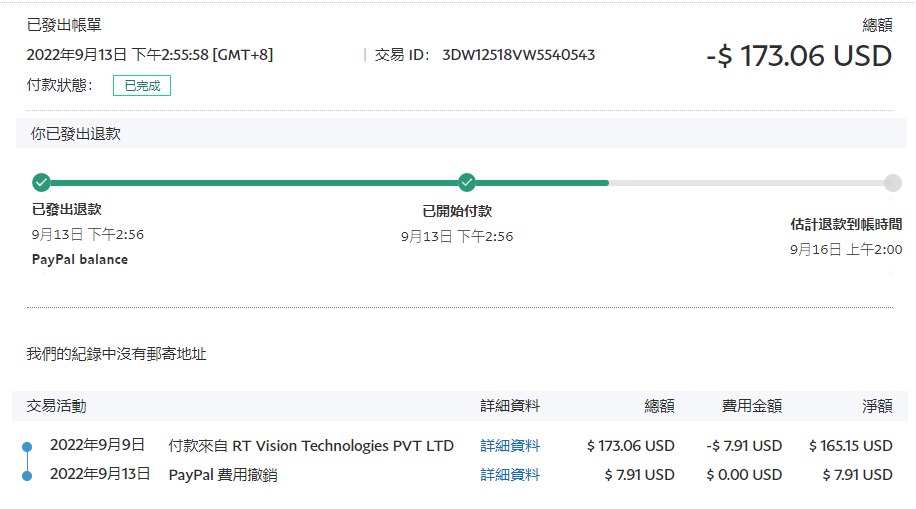Click the total amount -$ 173.06 USD
Image resolution: width=916 pixels, height=509 pixels.
[x=799, y=56]
